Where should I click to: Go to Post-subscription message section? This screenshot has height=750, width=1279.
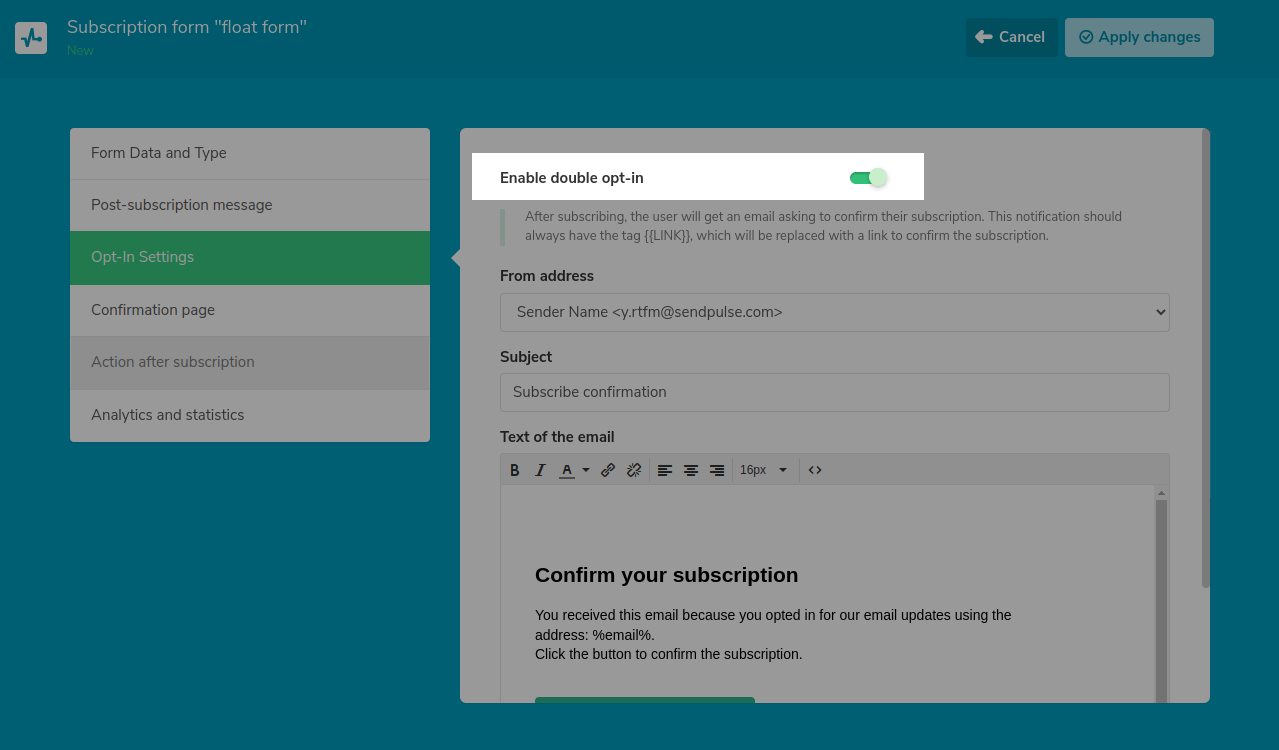pos(250,205)
